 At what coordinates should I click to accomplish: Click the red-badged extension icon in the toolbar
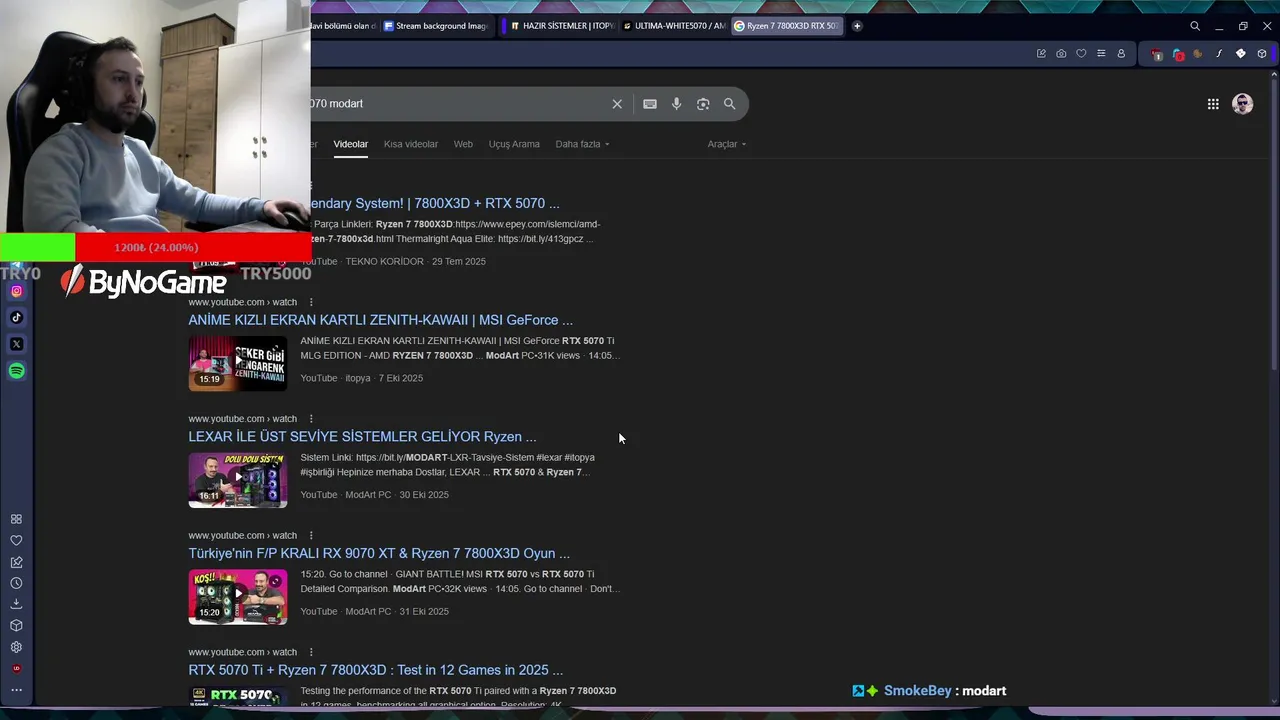pos(1178,54)
